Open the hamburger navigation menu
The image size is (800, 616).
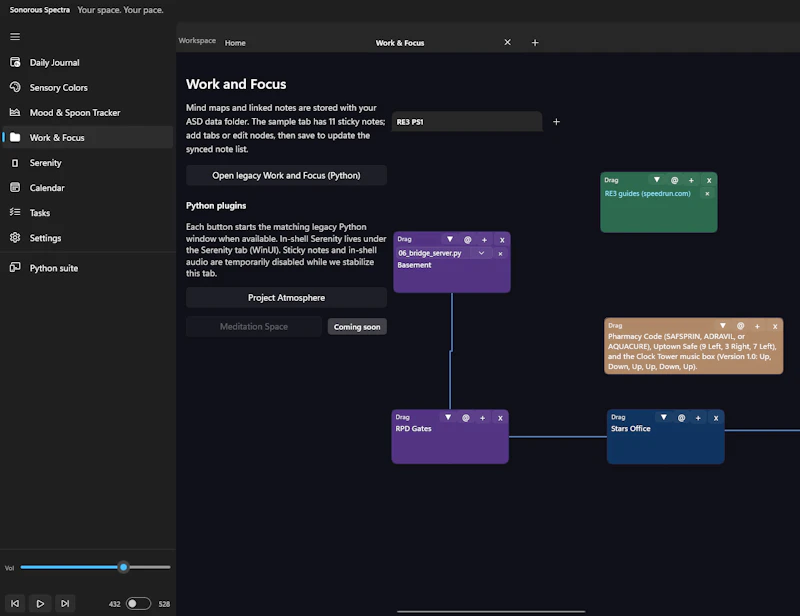15,36
